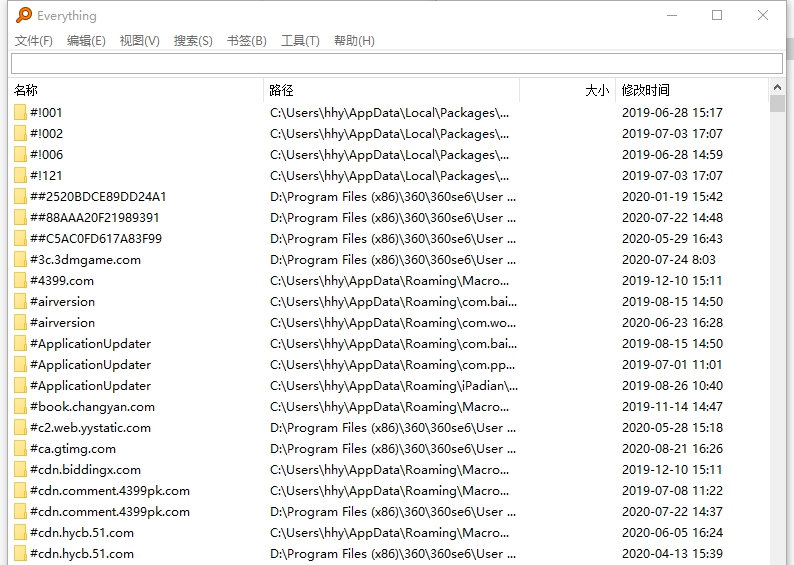Click the date 2020-05-28 15:18
Viewport: 794px width, 565px height.
tap(672, 428)
